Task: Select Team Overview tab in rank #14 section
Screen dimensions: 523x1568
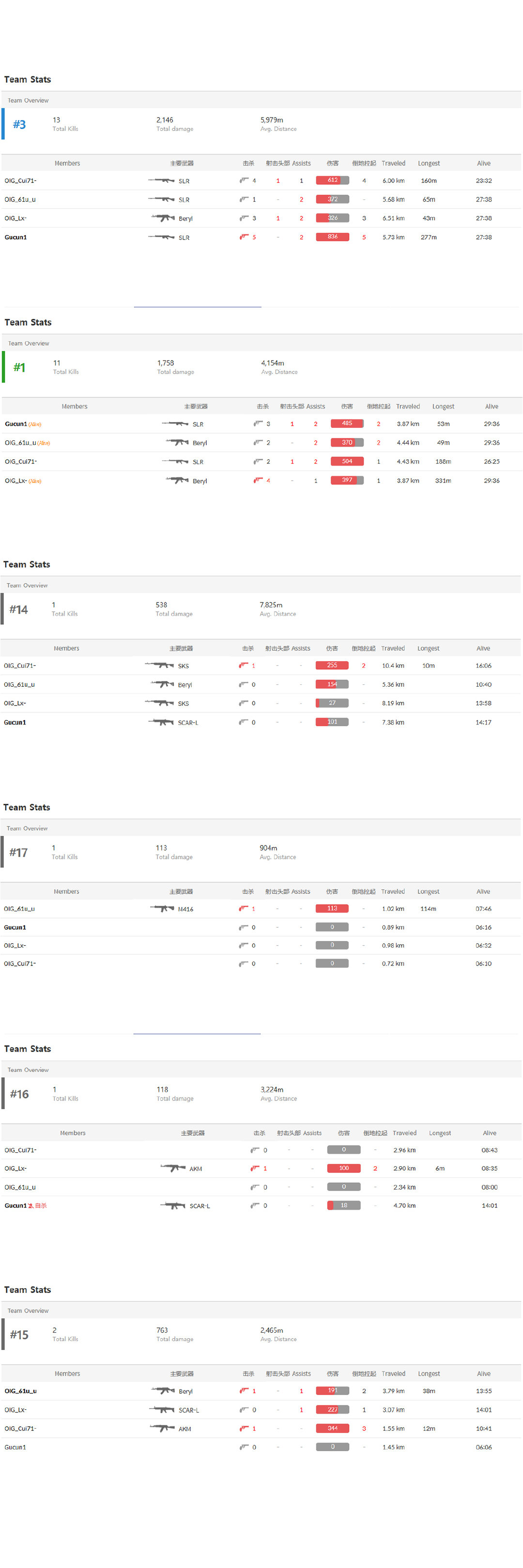Action: coord(27,585)
